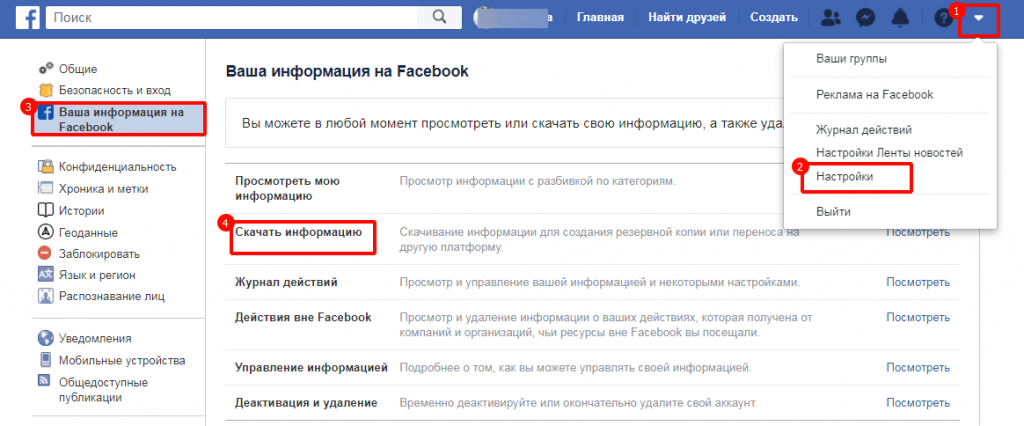Click the Мобильные устройства phone icon
Viewport: 1024px width, 426px height.
click(x=45, y=360)
